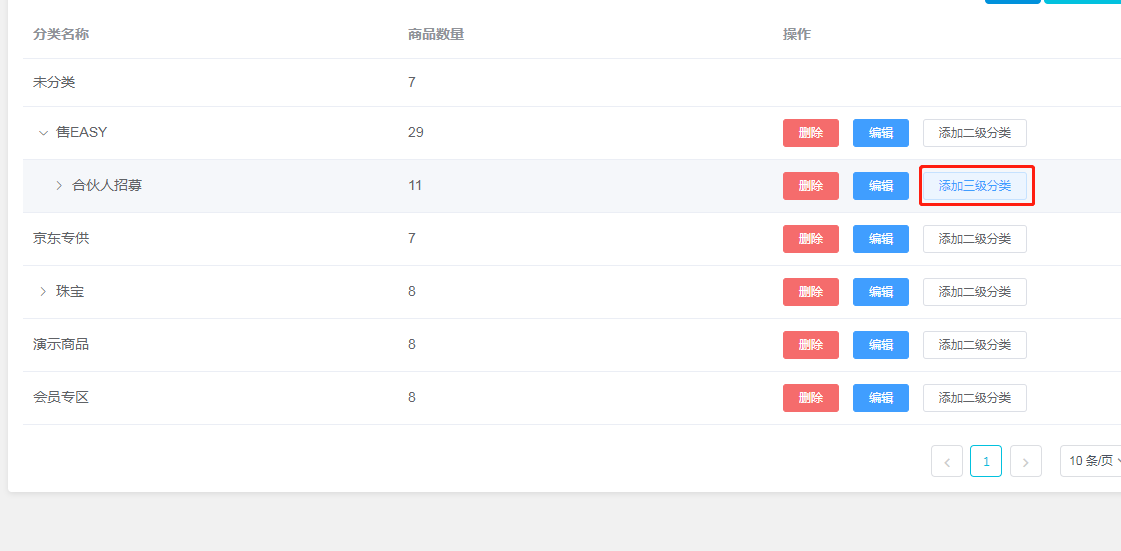Go to previous page arrow
The width and height of the screenshot is (1121, 551).
pyautogui.click(x=946, y=461)
